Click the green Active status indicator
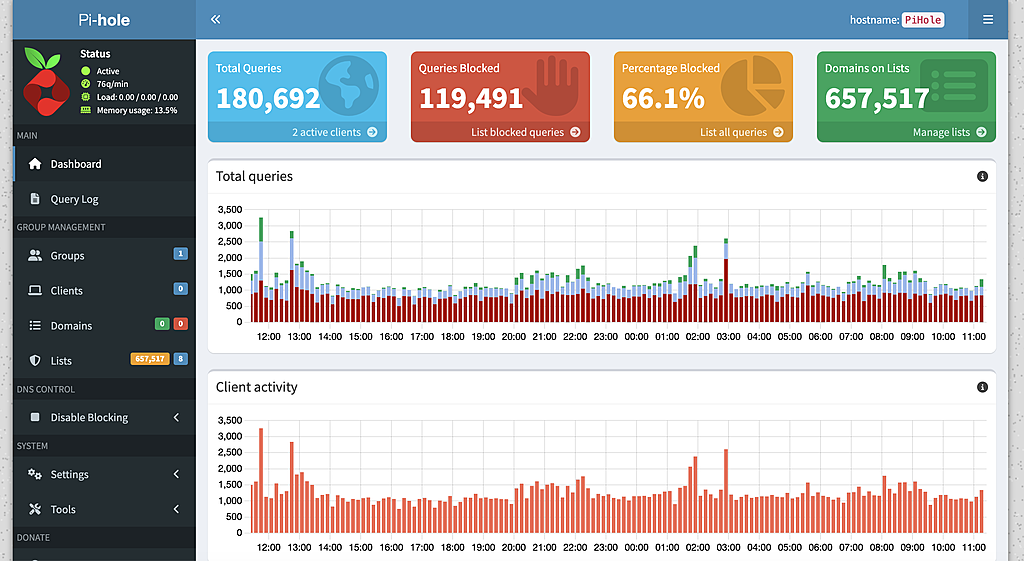The image size is (1024, 561). pyautogui.click(x=86, y=71)
